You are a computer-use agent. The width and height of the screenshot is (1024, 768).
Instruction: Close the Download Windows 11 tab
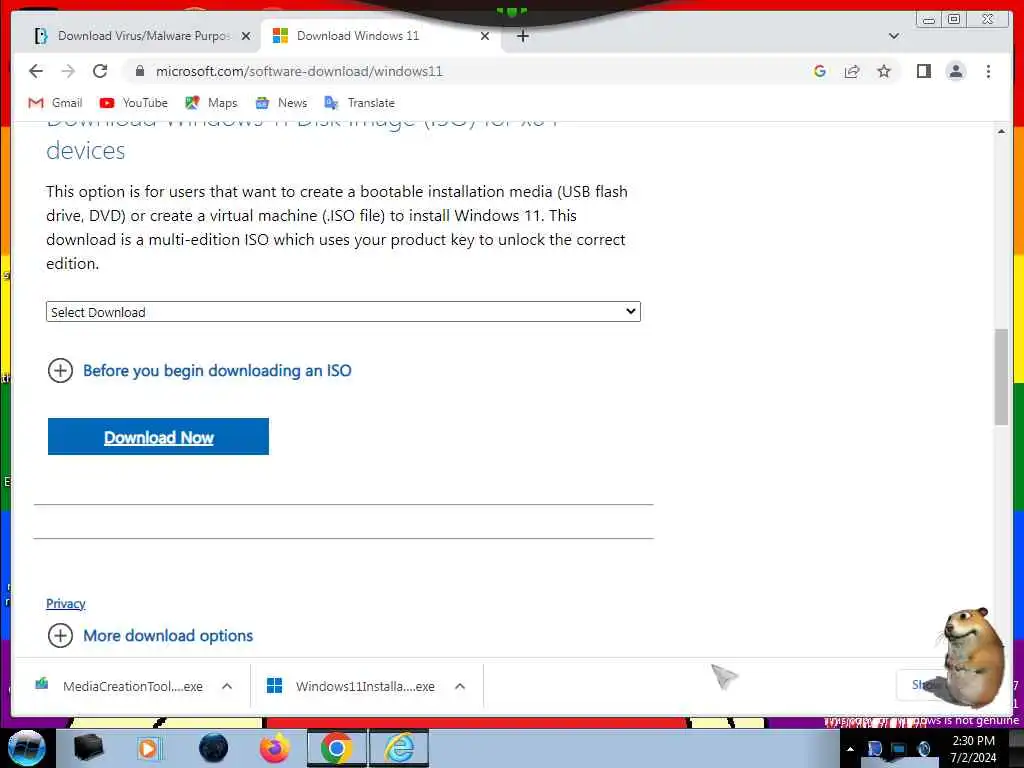(x=485, y=36)
